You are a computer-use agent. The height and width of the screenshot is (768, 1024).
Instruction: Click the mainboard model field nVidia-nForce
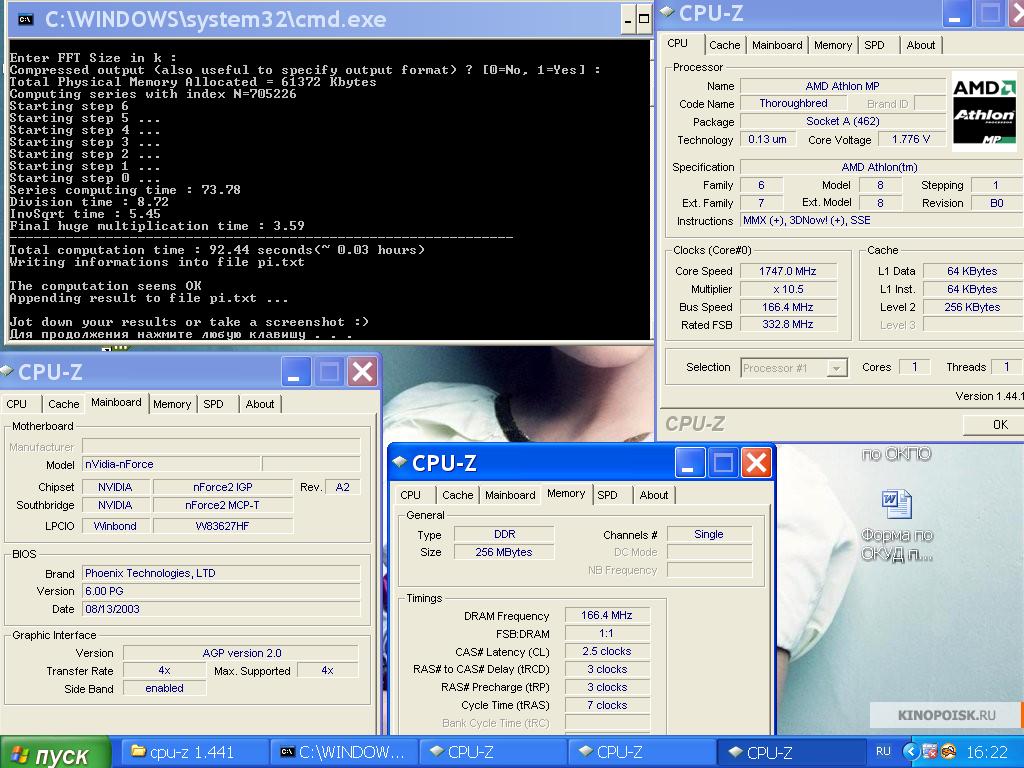171,464
